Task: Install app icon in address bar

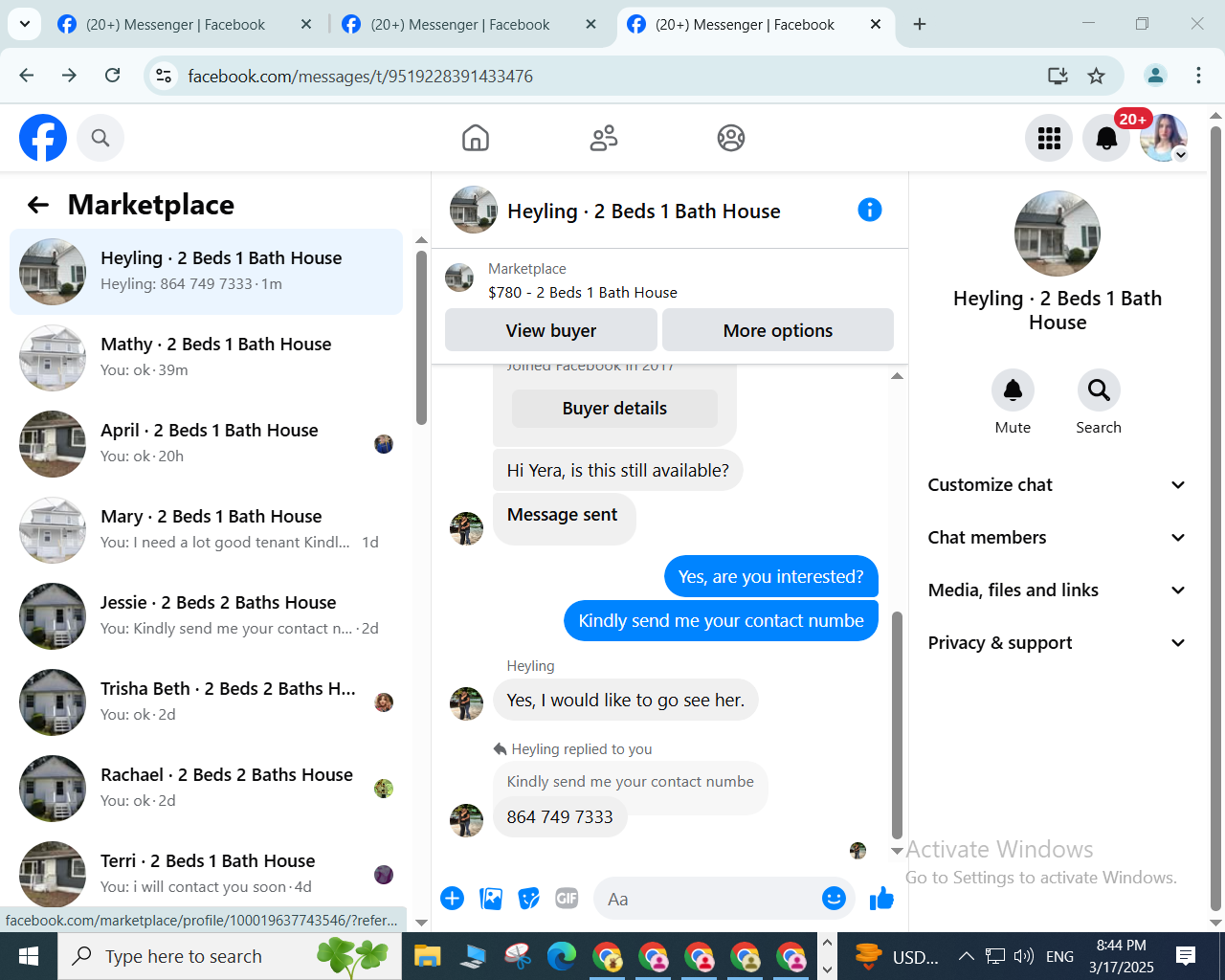Action: tap(1058, 76)
